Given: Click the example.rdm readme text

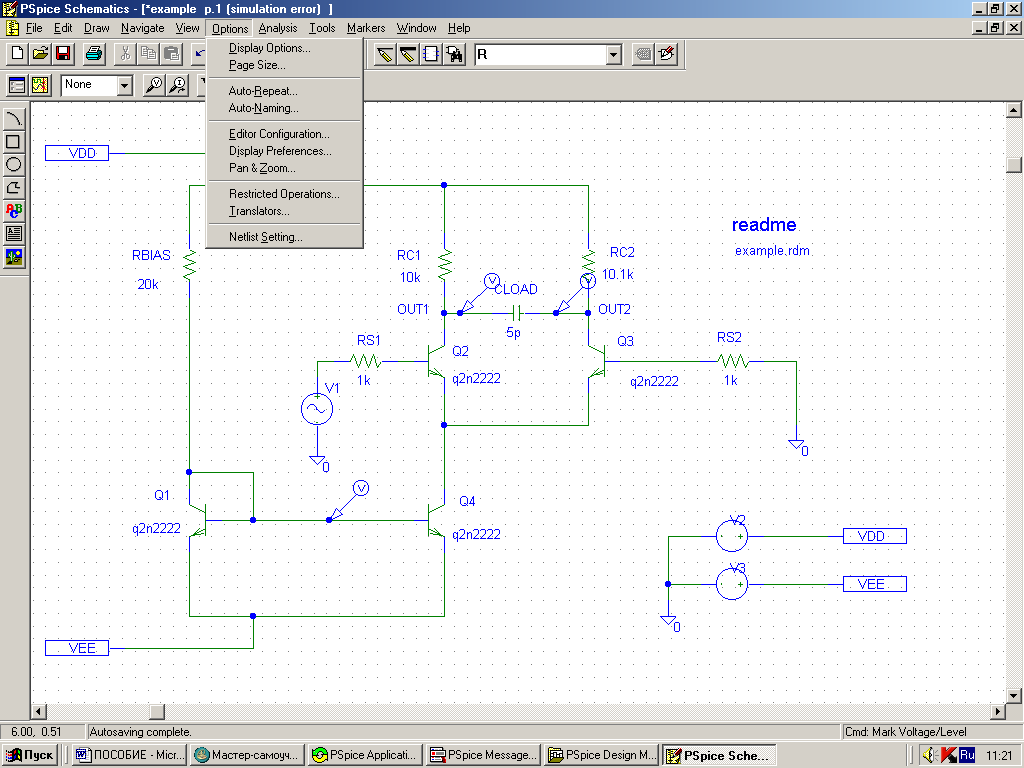Looking at the screenshot, I should click(772, 251).
